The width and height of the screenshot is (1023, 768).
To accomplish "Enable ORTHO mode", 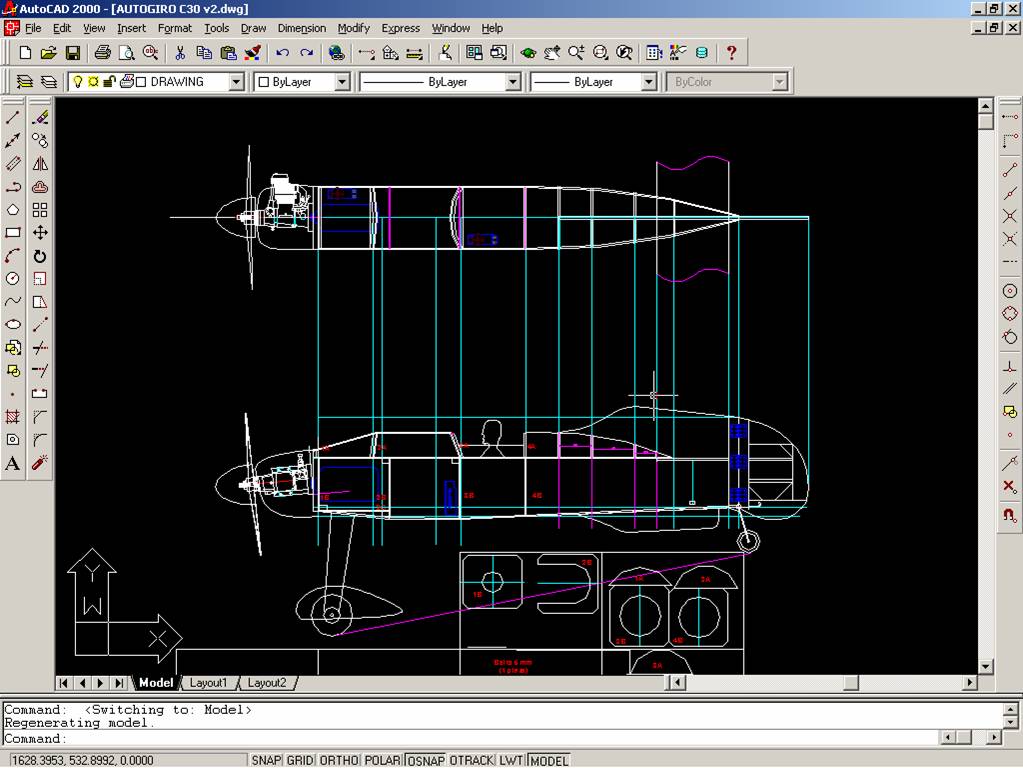I will pos(339,760).
